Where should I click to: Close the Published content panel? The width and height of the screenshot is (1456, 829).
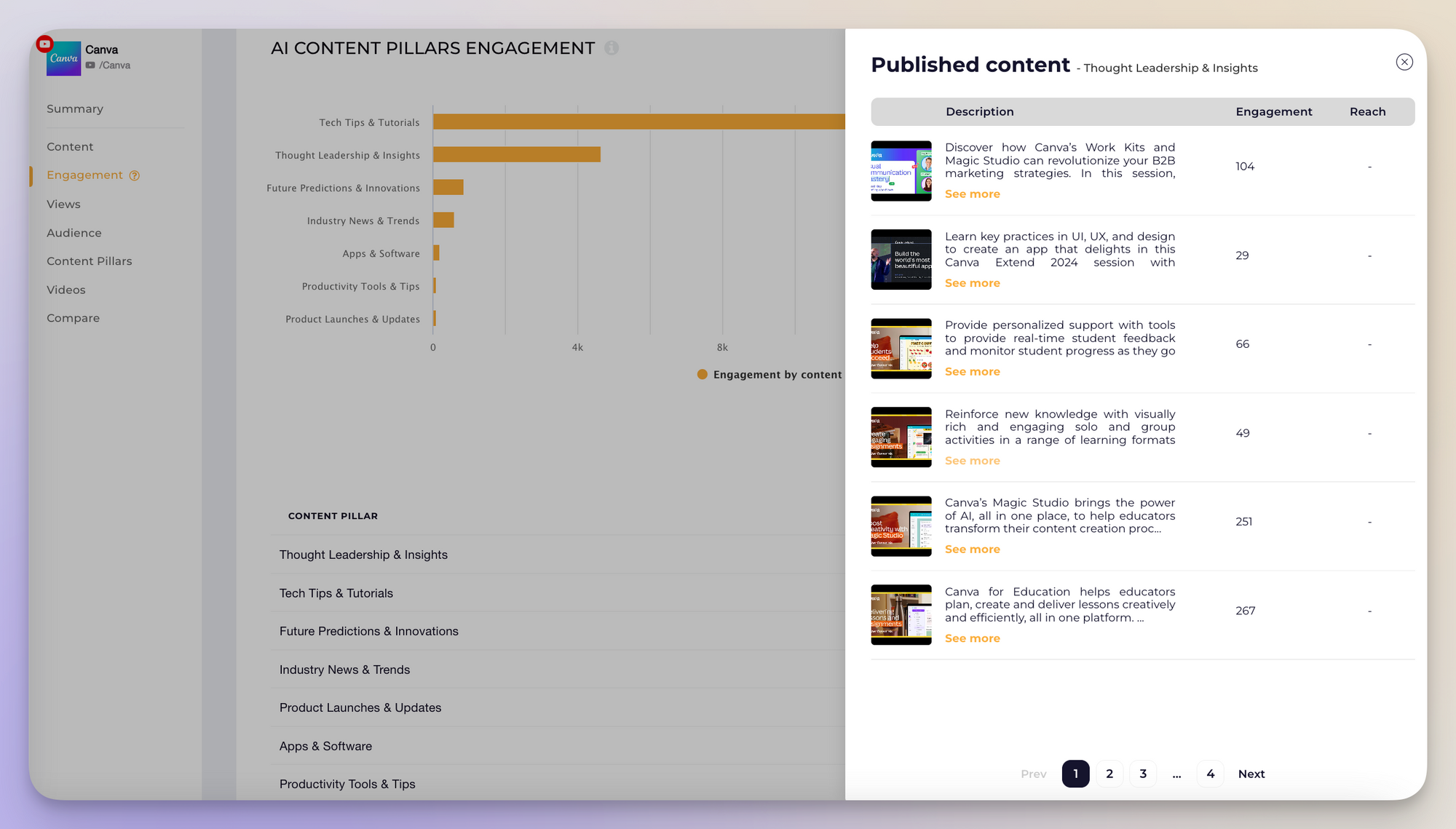[x=1405, y=62]
